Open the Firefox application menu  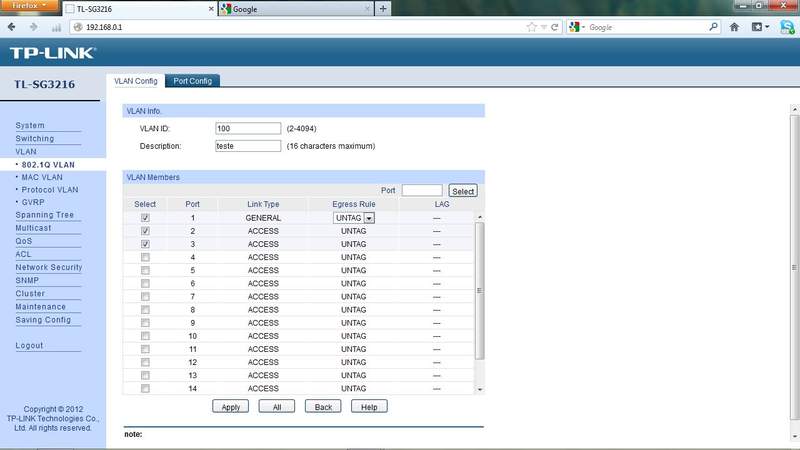click(30, 6)
